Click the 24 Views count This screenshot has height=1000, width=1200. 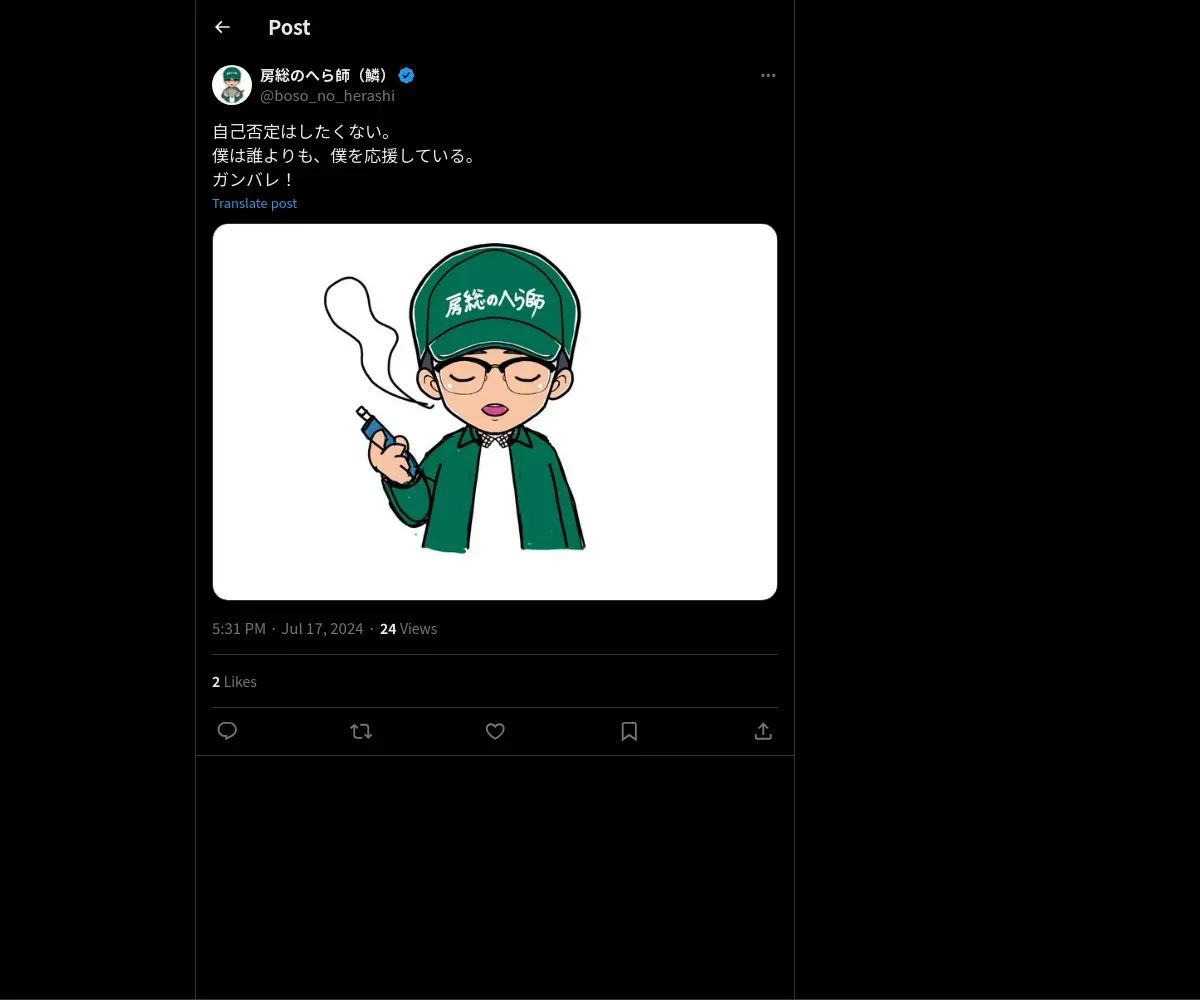(408, 628)
